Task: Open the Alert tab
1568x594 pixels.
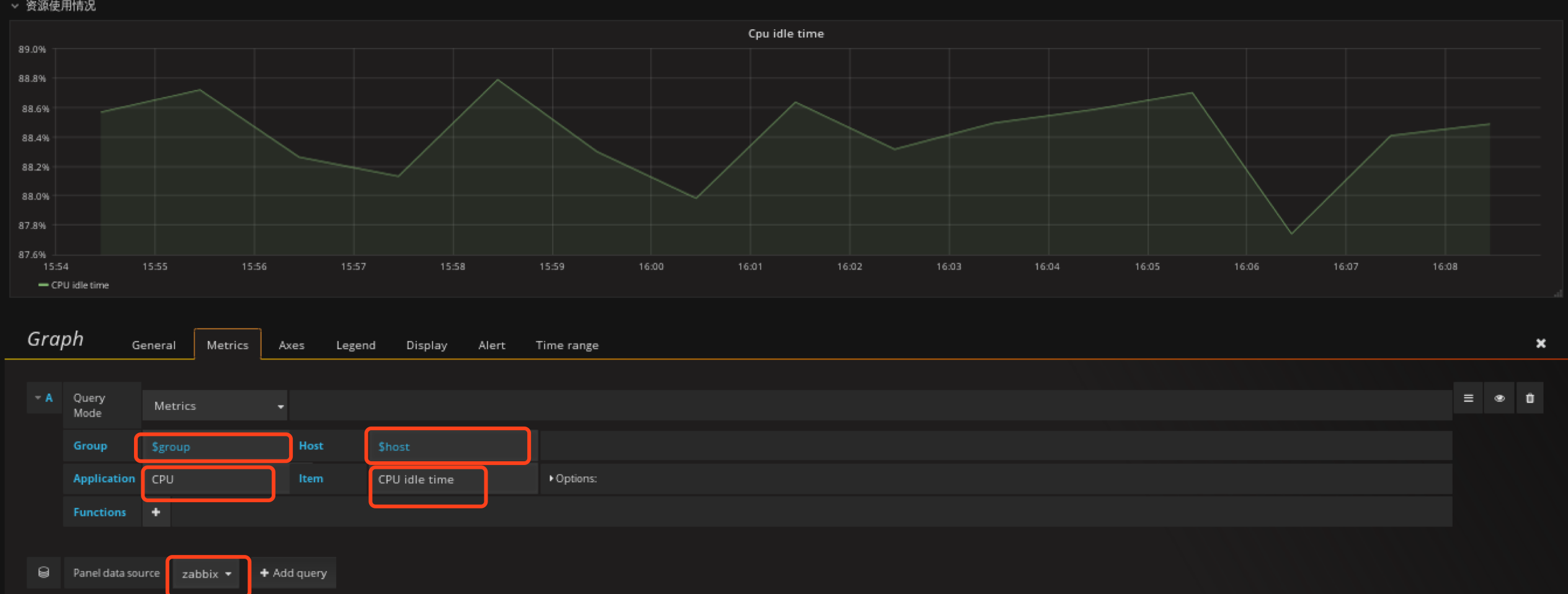Action: tap(491, 345)
